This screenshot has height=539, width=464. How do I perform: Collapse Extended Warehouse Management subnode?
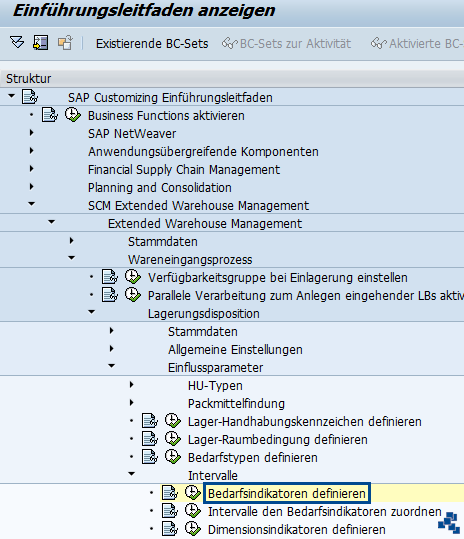52,222
